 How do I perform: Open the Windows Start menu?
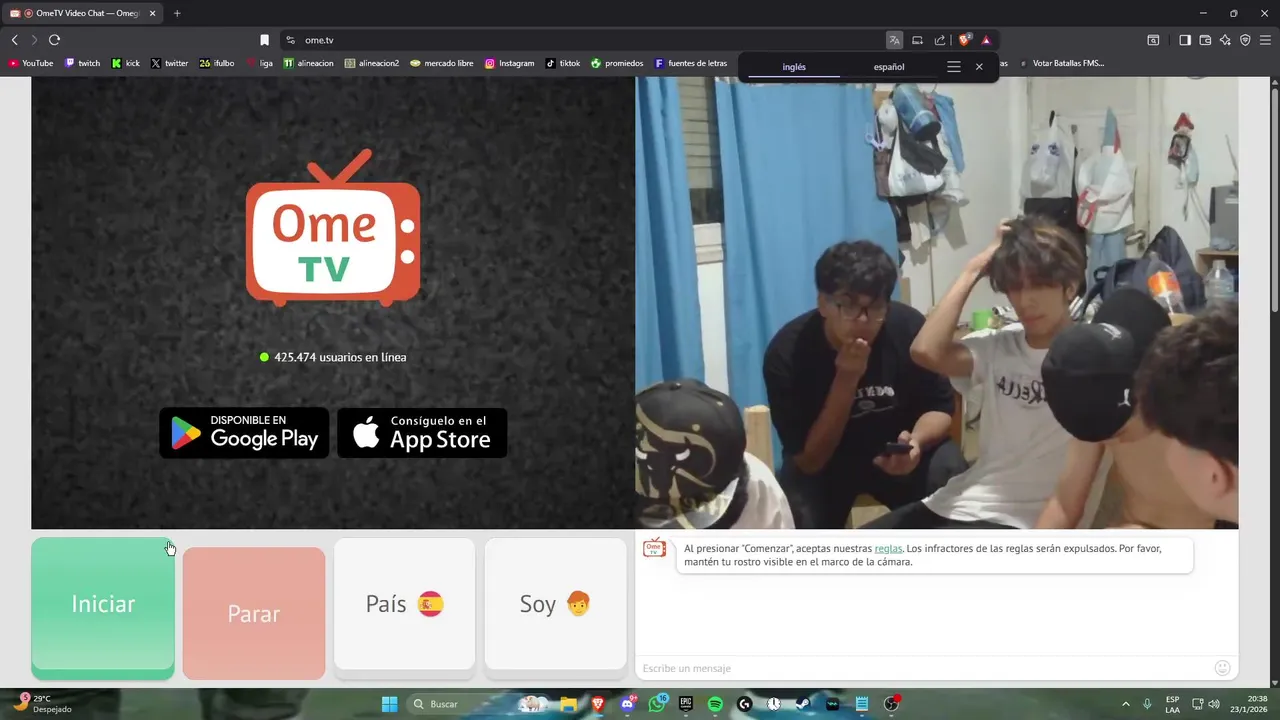click(x=390, y=704)
